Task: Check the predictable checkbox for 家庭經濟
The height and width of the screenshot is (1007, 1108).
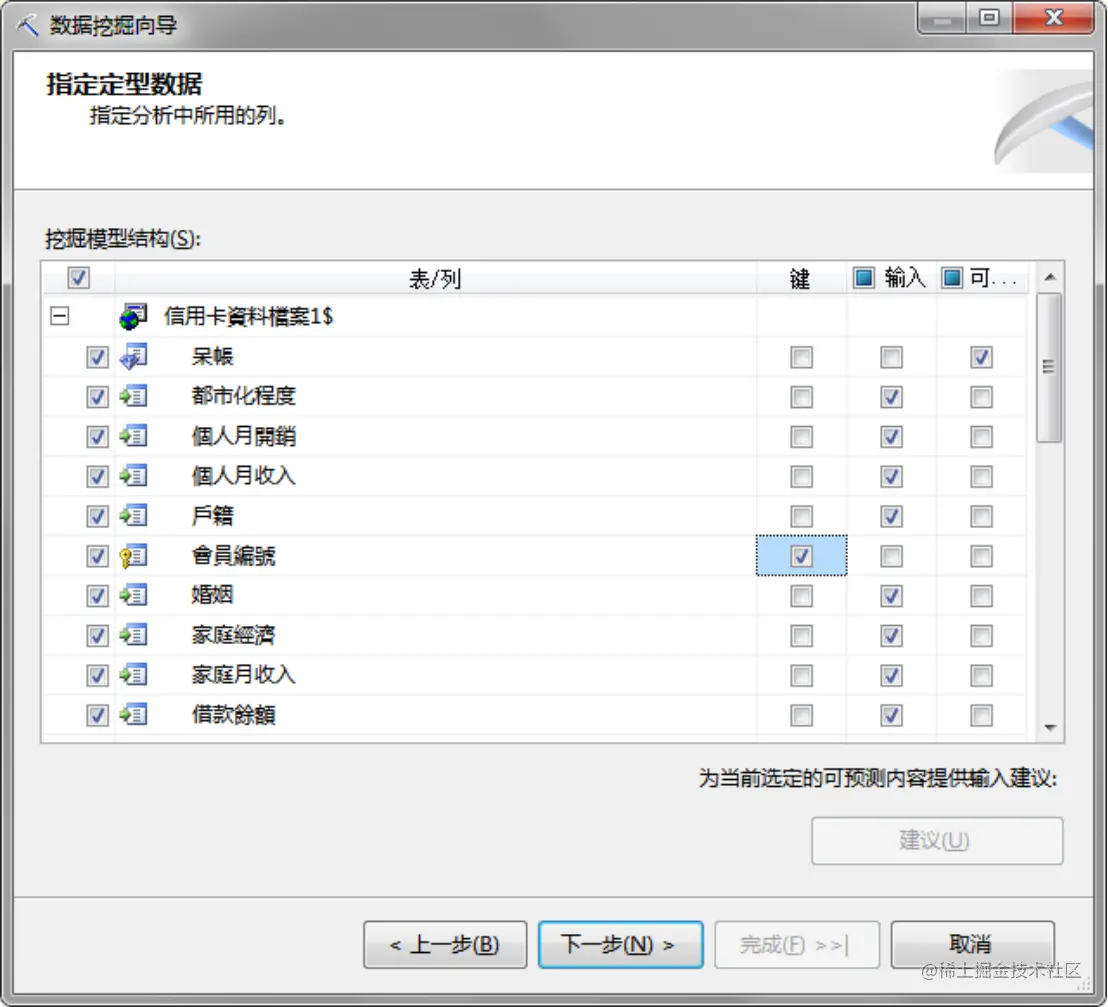Action: tap(981, 635)
